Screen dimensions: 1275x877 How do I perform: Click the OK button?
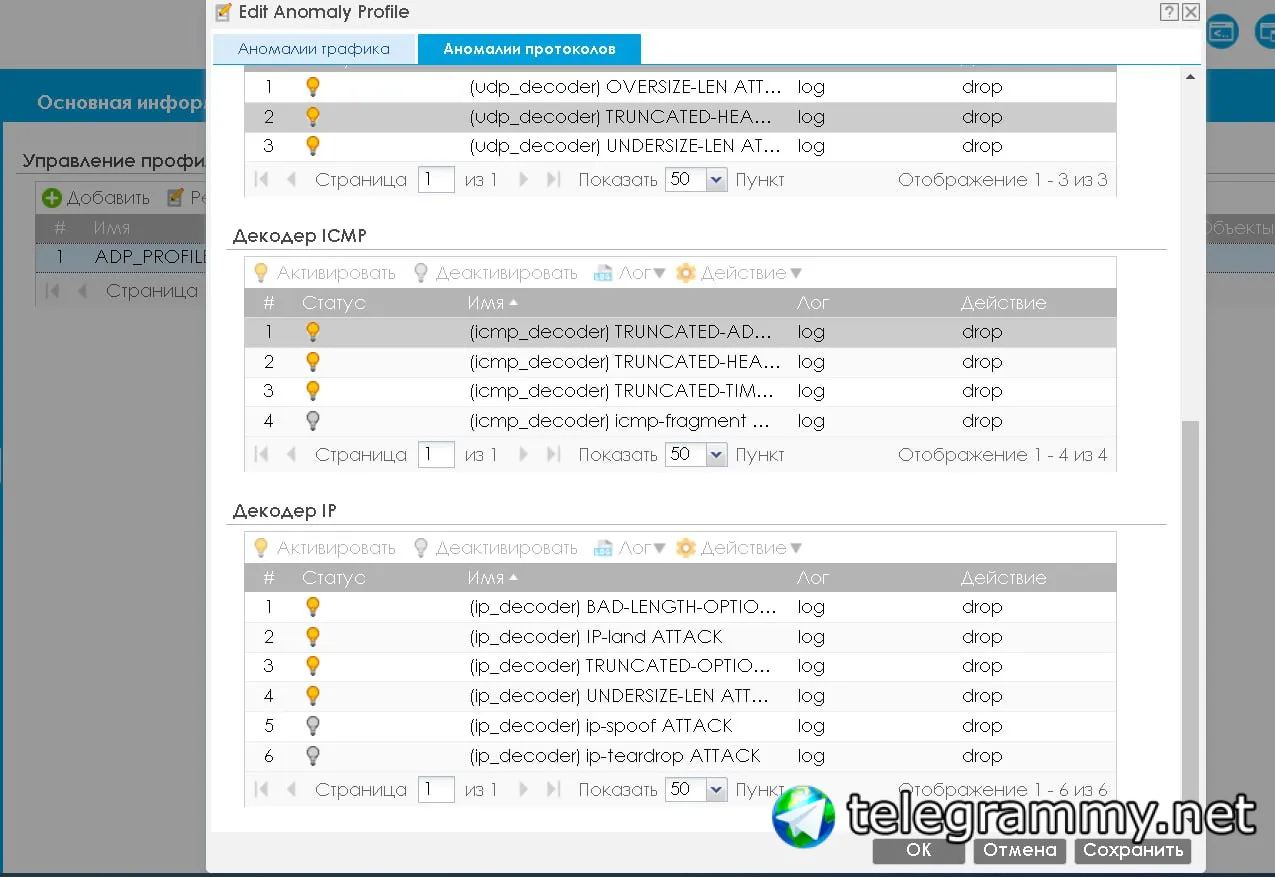click(x=919, y=850)
